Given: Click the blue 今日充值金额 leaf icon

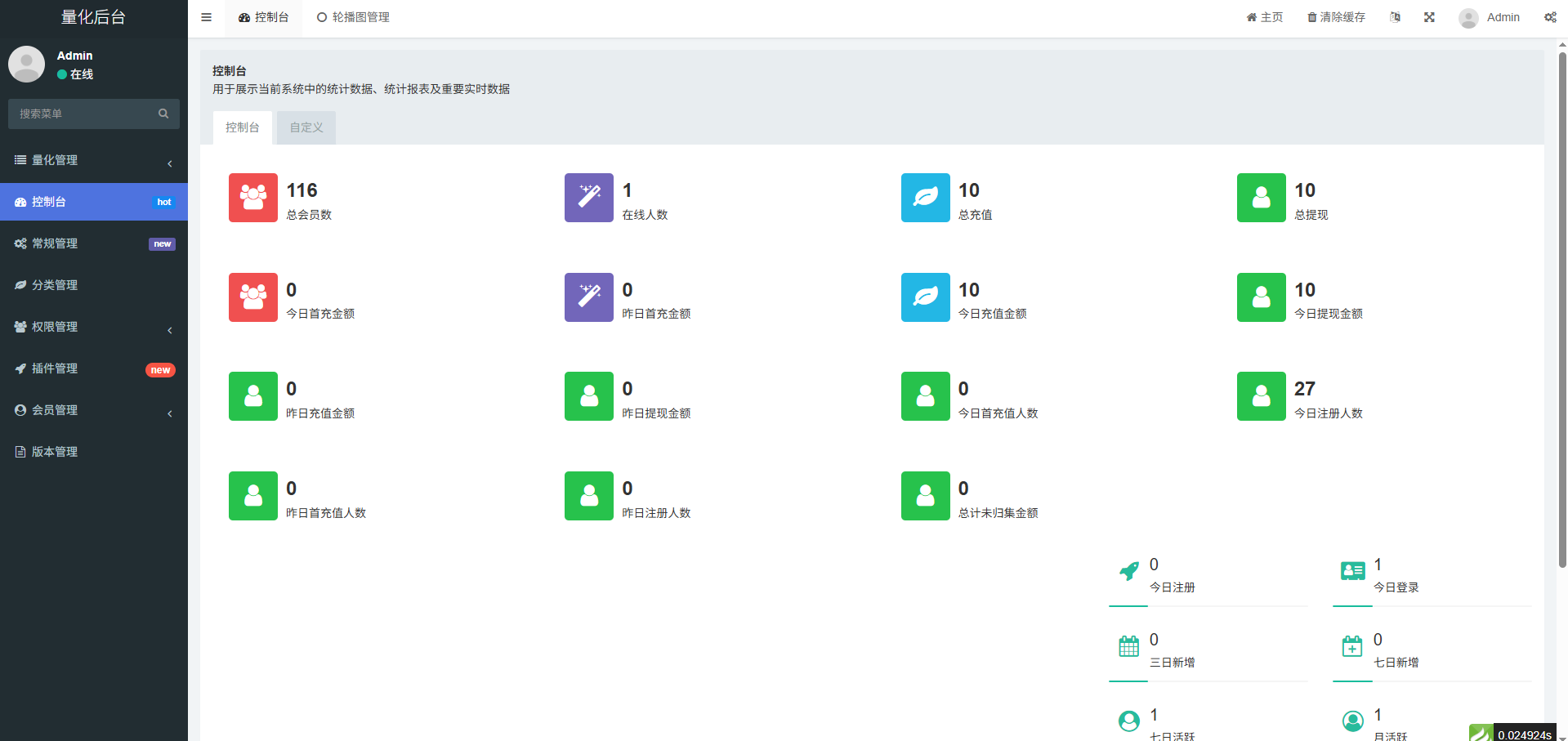Looking at the screenshot, I should tap(926, 297).
